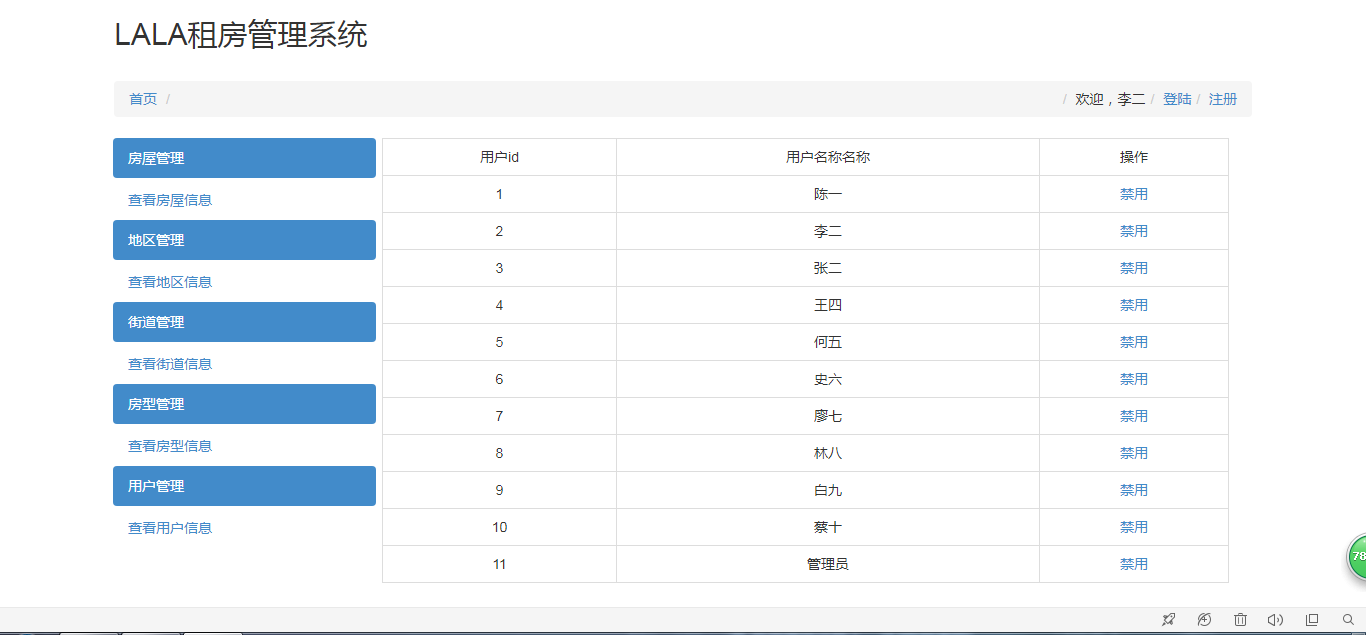
Task: Select the name cell 史六
Action: click(828, 379)
